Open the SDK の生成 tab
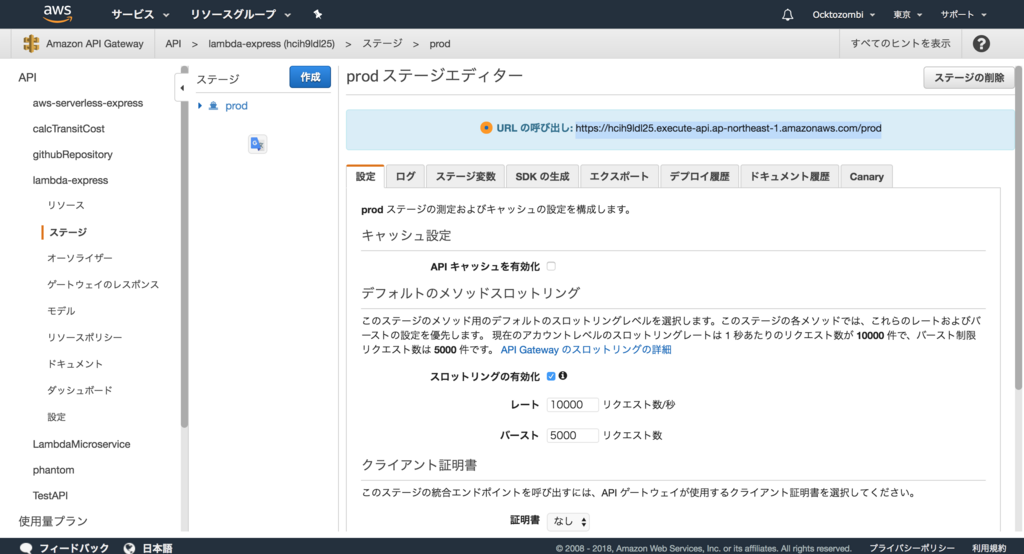This screenshot has width=1024, height=554. click(x=542, y=176)
